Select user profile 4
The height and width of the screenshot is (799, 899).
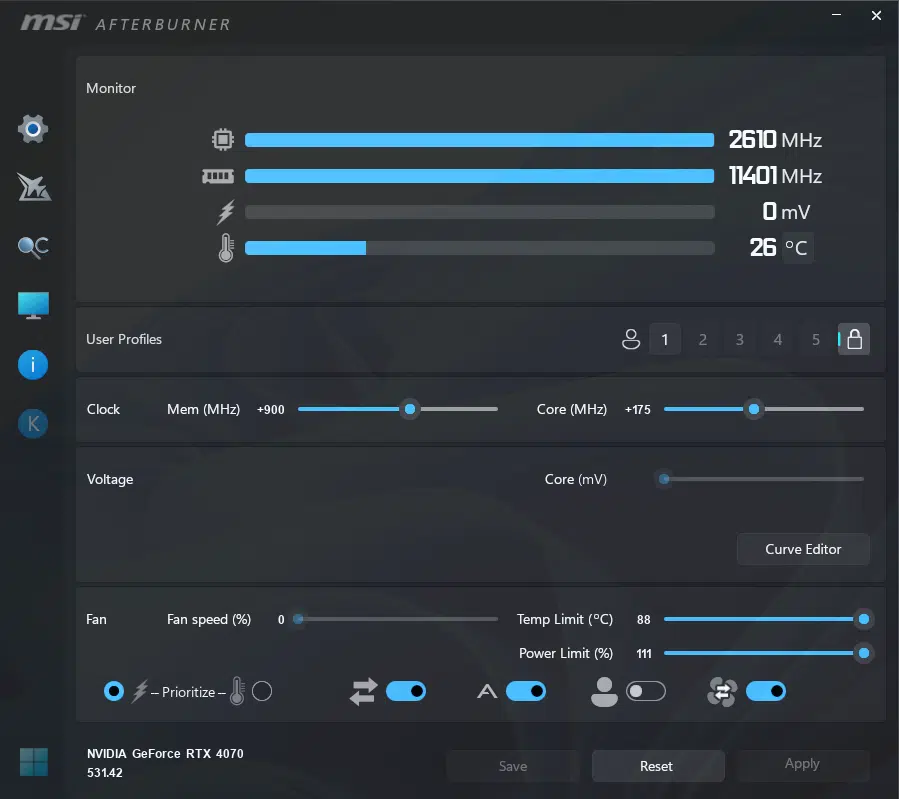(x=777, y=339)
